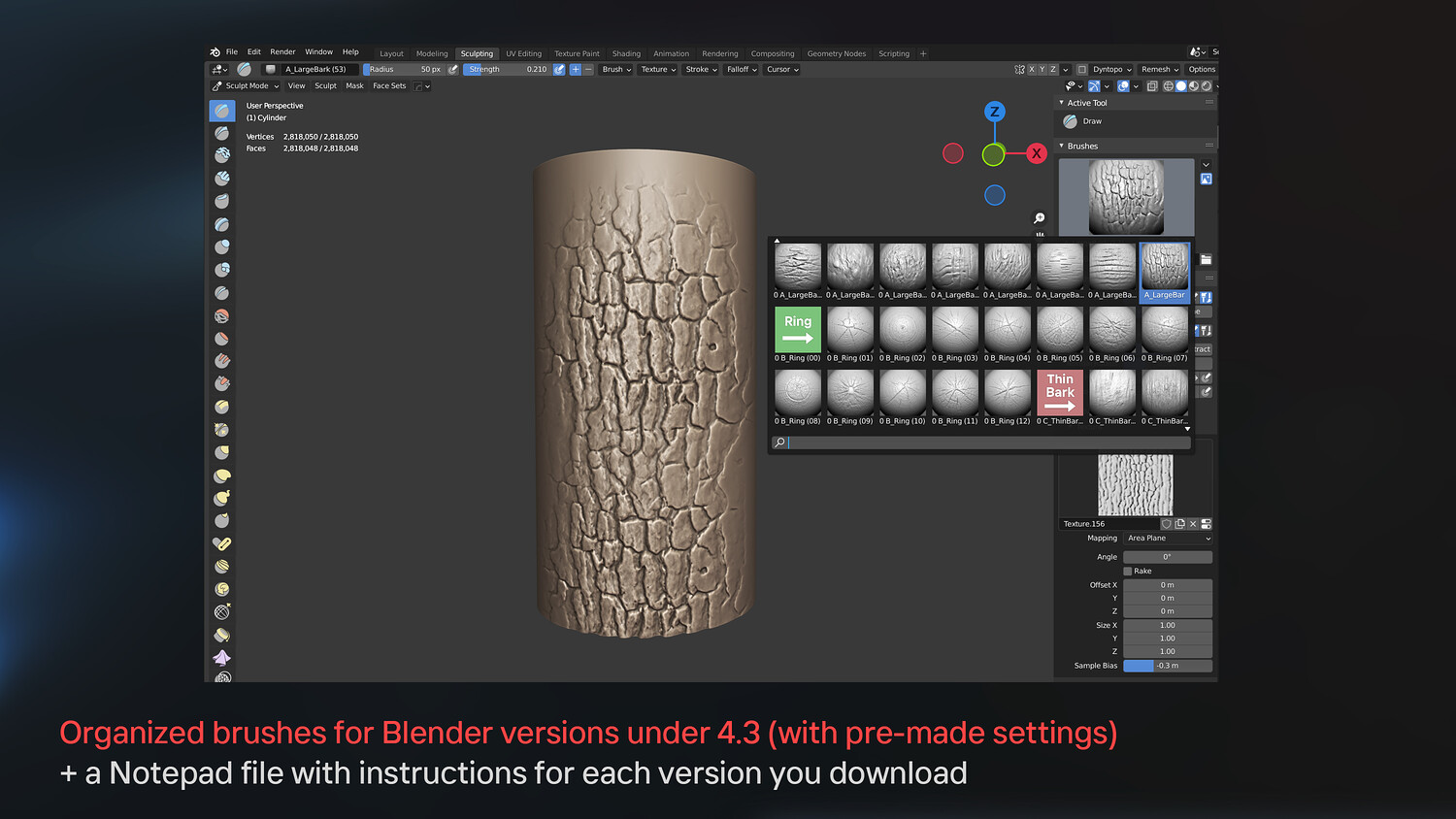Toggle pressure sensitivity for Radius

452,70
